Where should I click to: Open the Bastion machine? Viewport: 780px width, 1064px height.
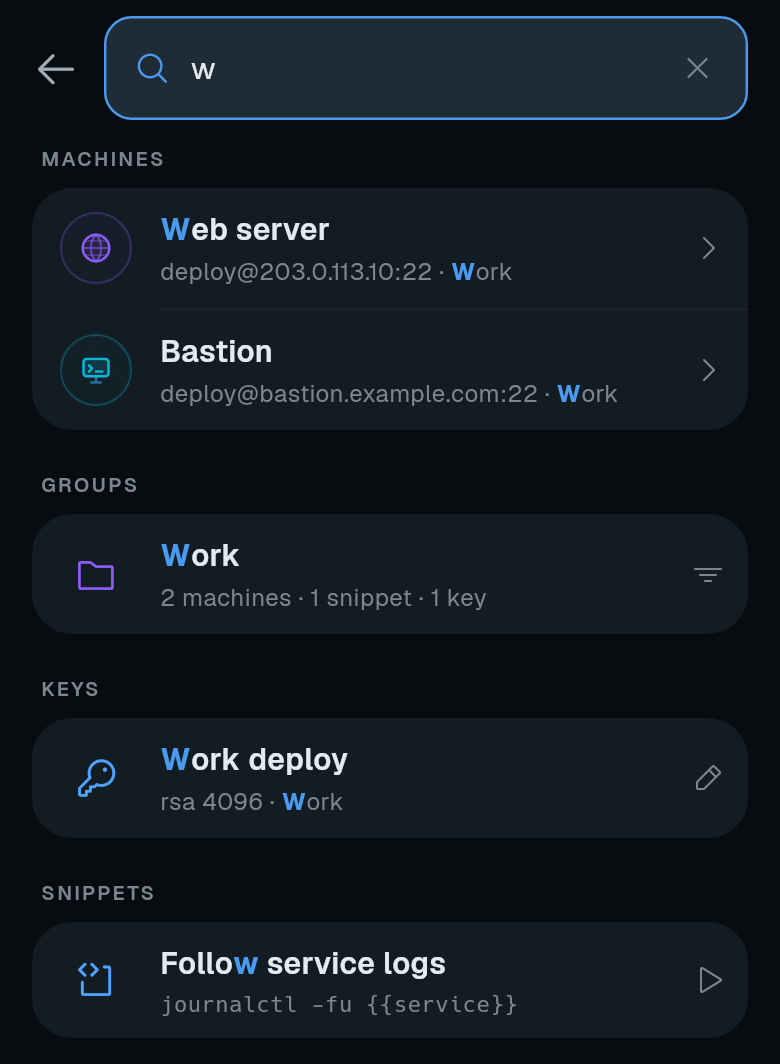tap(390, 370)
